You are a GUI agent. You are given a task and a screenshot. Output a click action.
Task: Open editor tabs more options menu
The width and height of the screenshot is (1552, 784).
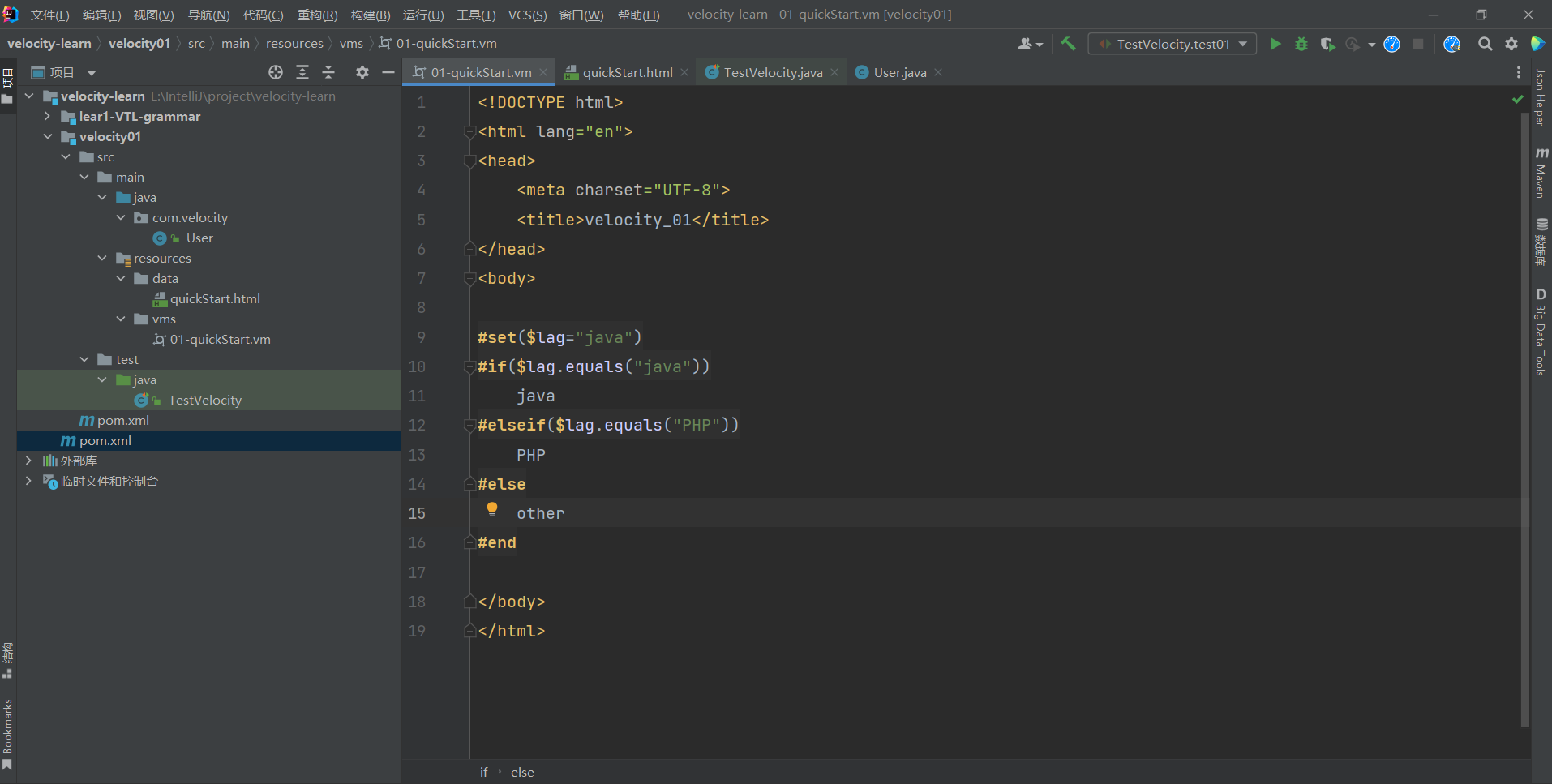tap(1519, 72)
